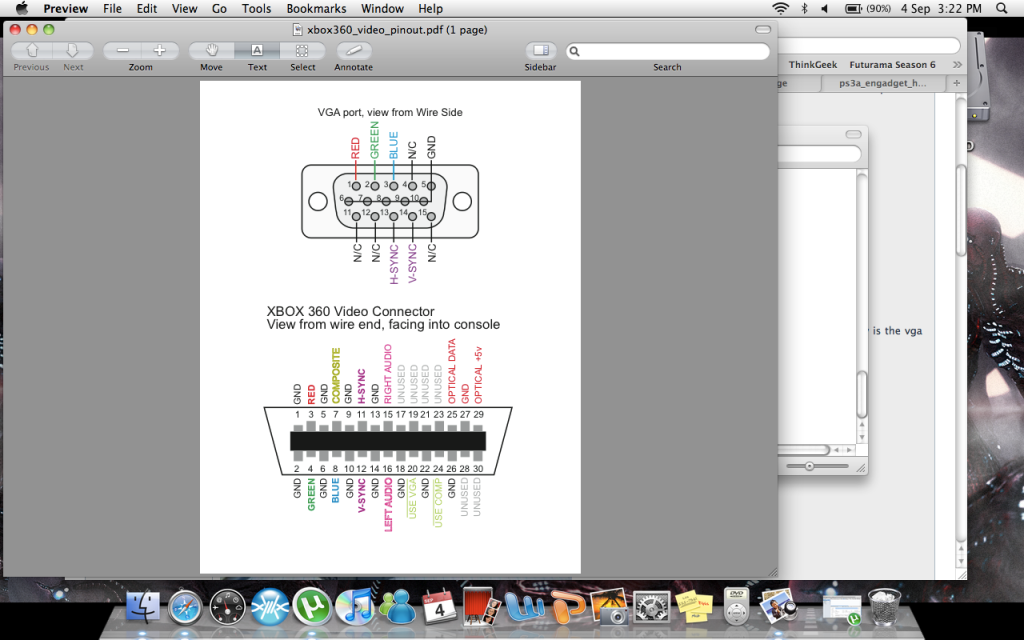The image size is (1024, 640).
Task: Open the Tools menu
Action: 256,9
